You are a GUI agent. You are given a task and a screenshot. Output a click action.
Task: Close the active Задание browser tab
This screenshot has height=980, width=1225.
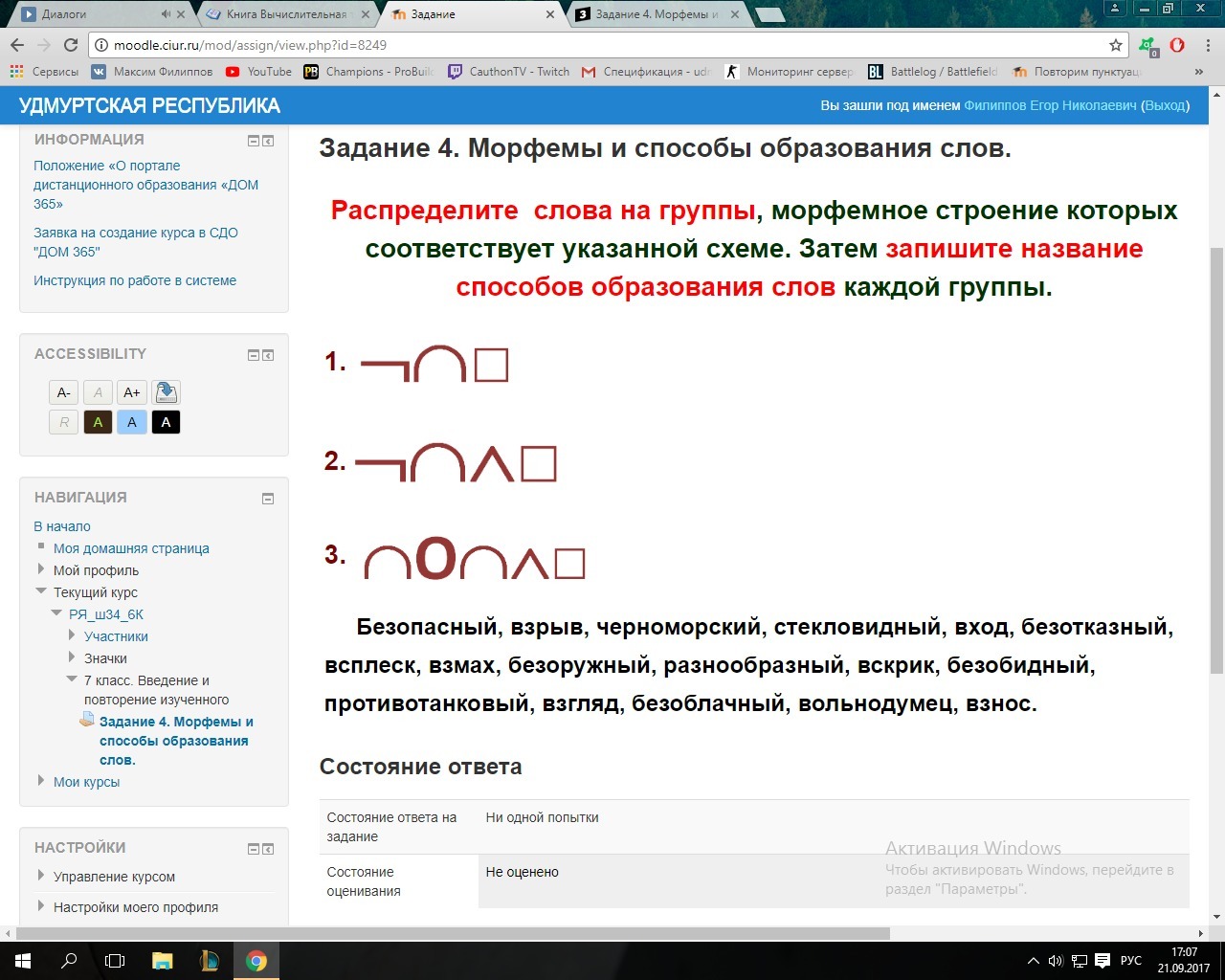(x=550, y=14)
